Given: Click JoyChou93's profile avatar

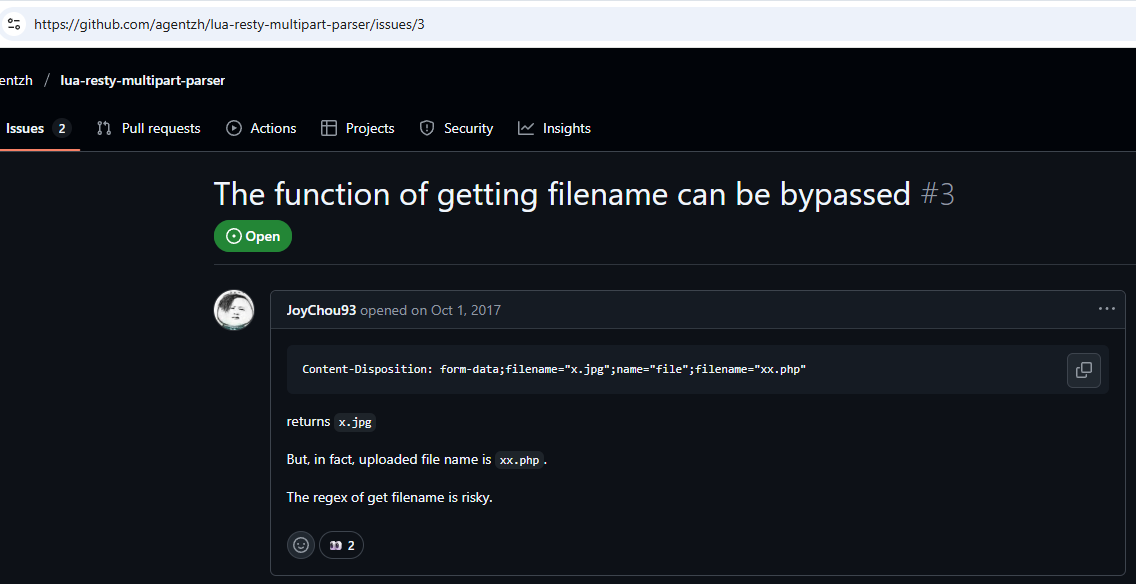Looking at the screenshot, I should pos(234,310).
